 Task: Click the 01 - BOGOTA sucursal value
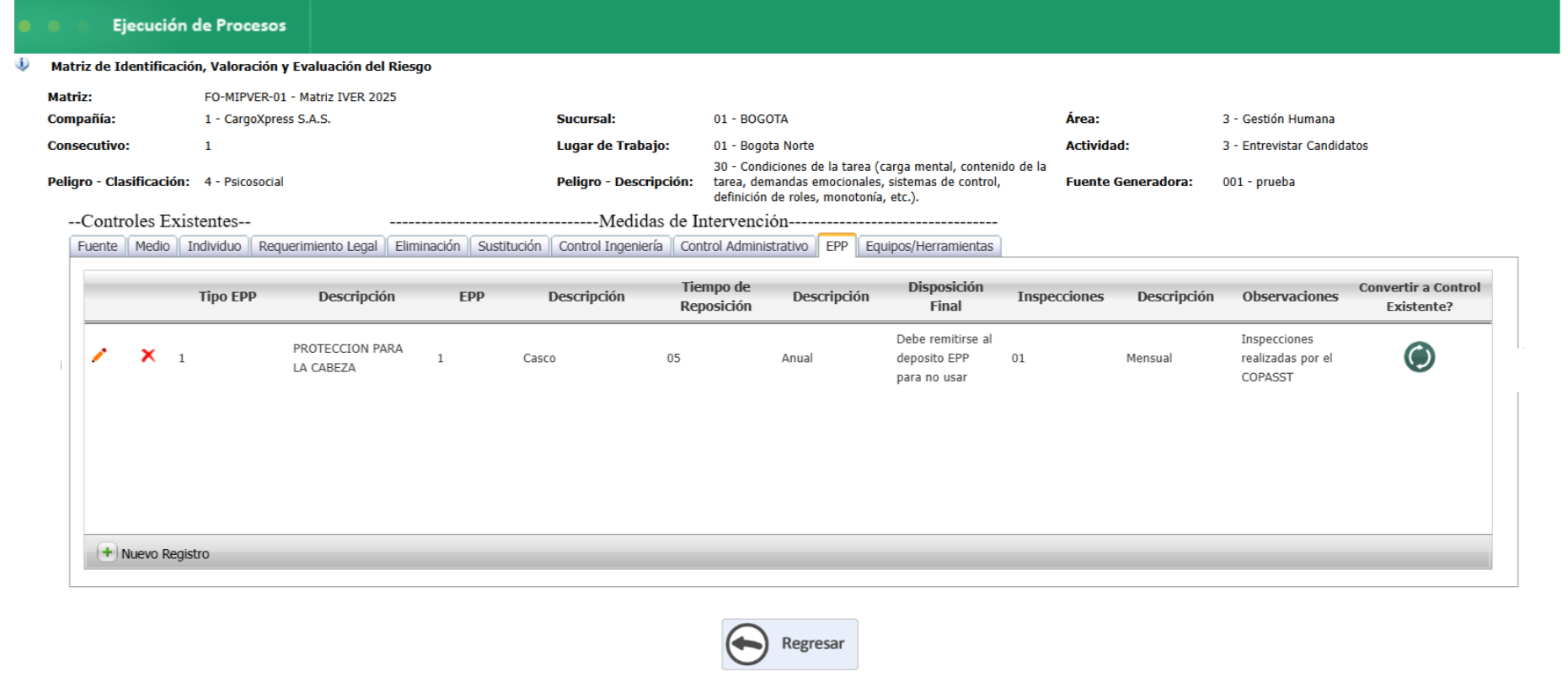751,119
